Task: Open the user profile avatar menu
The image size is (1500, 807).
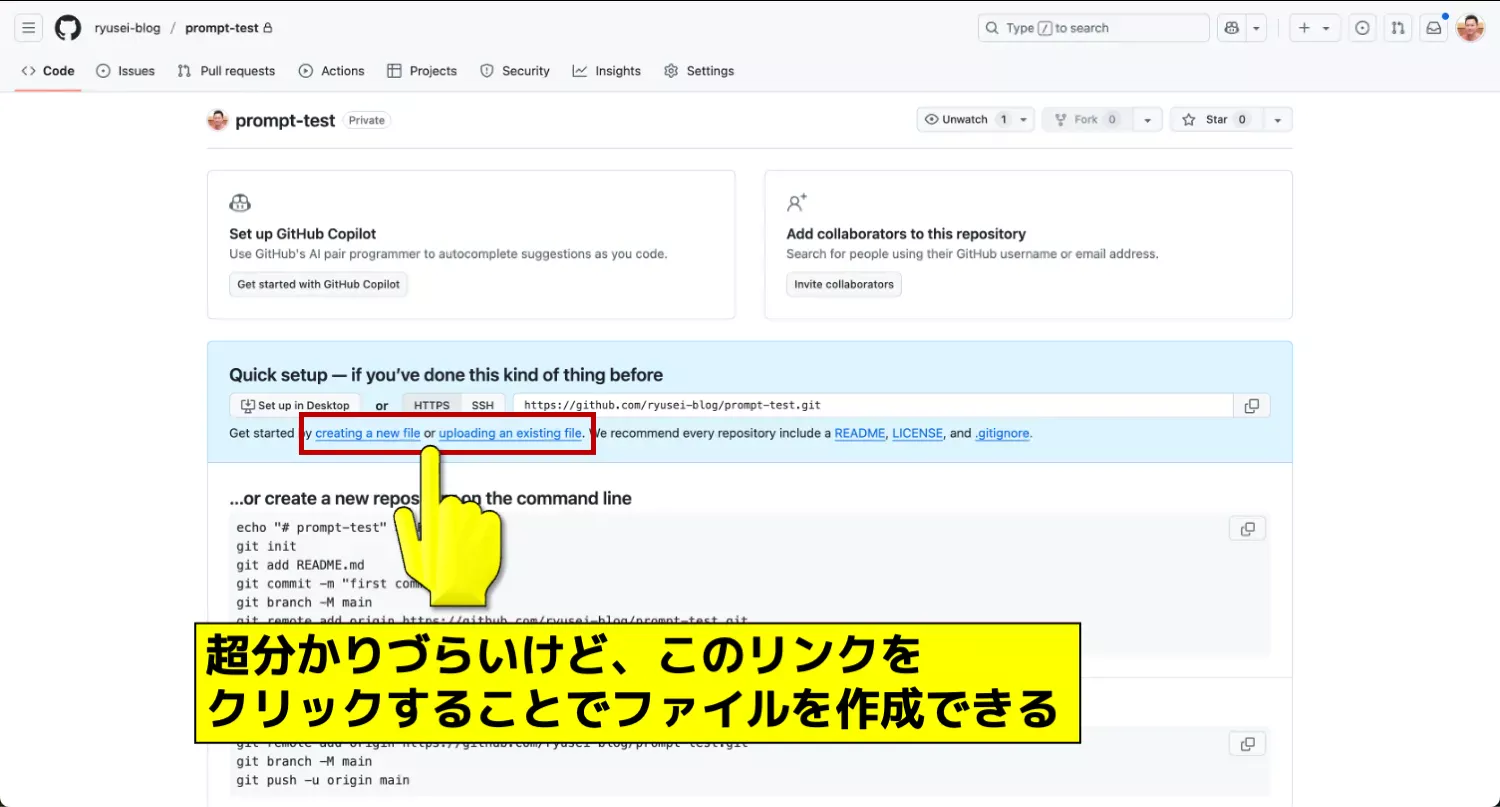Action: pos(1470,28)
